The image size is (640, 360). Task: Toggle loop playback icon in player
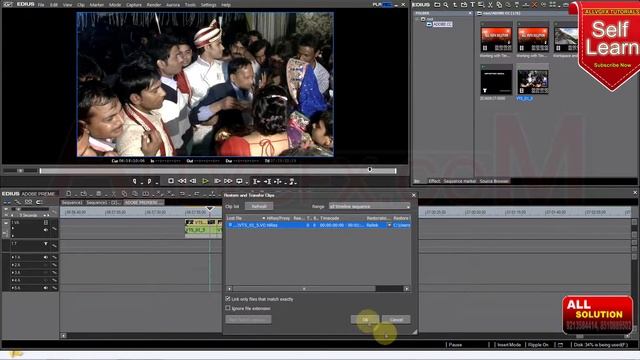coord(239,181)
